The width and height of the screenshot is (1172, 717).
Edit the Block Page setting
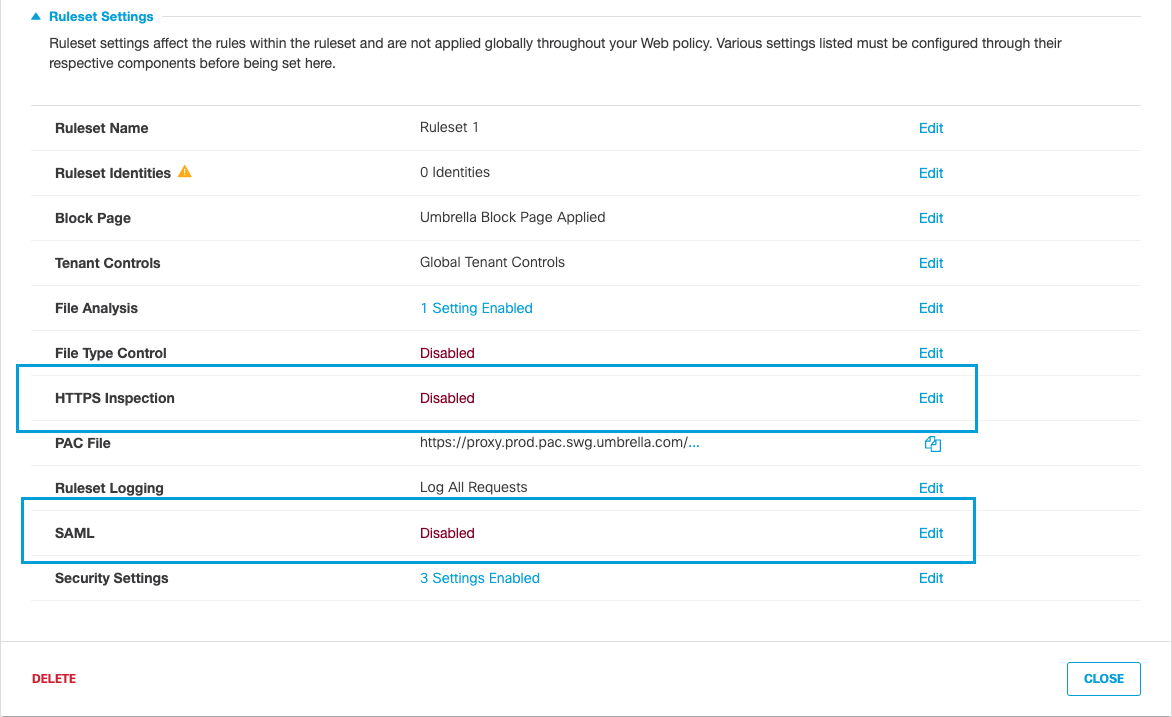click(930, 217)
